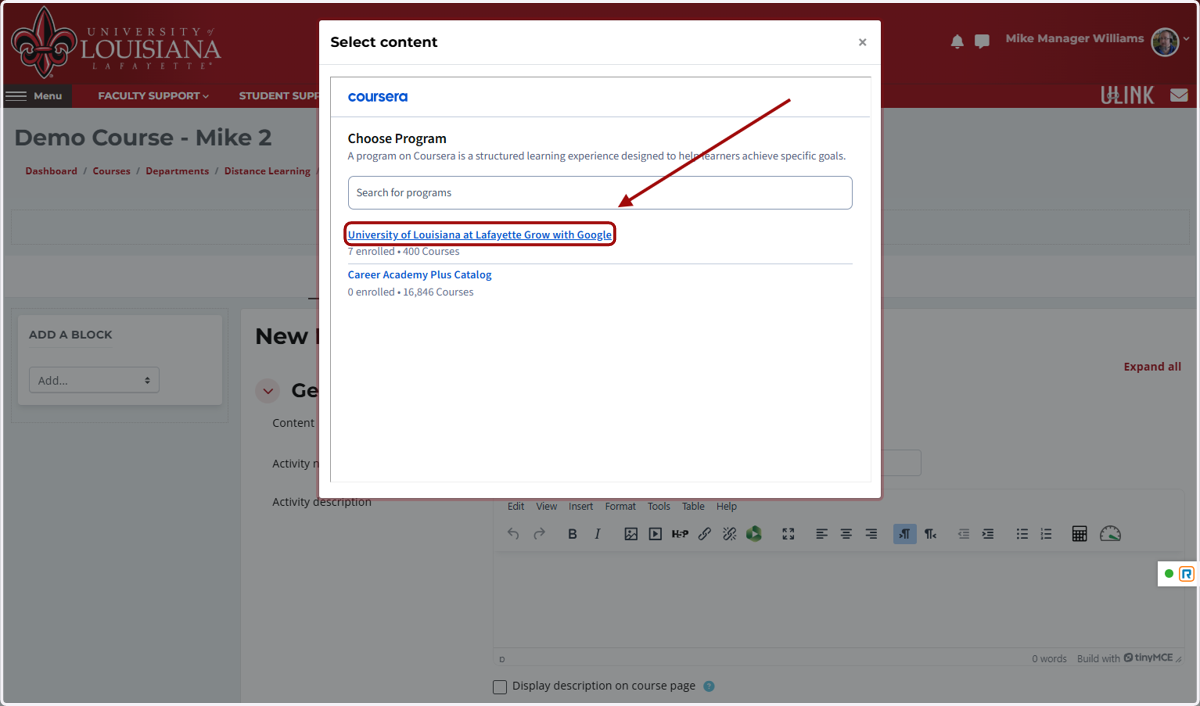Click the ULink logo in header
Screen dimensions: 1200x706
[1127, 96]
